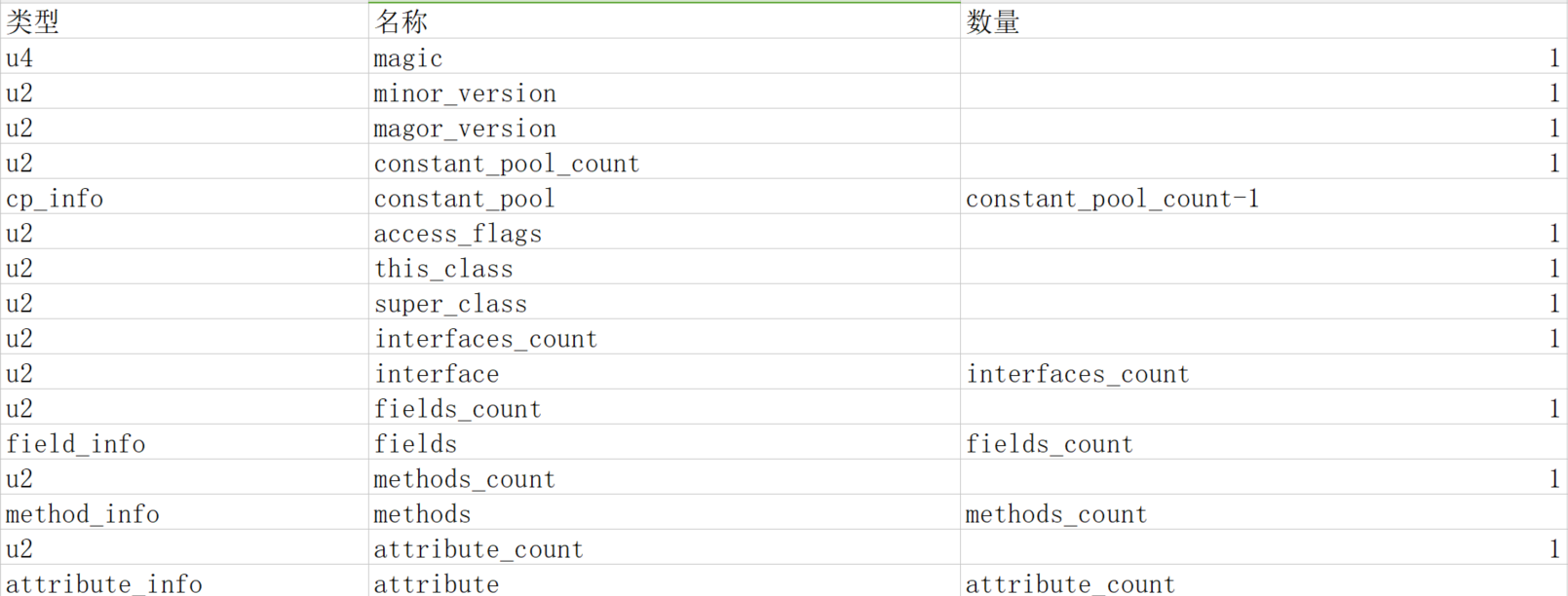Click the constant_pool_count name cell
Screen dimensions: 1568x596
(507, 164)
